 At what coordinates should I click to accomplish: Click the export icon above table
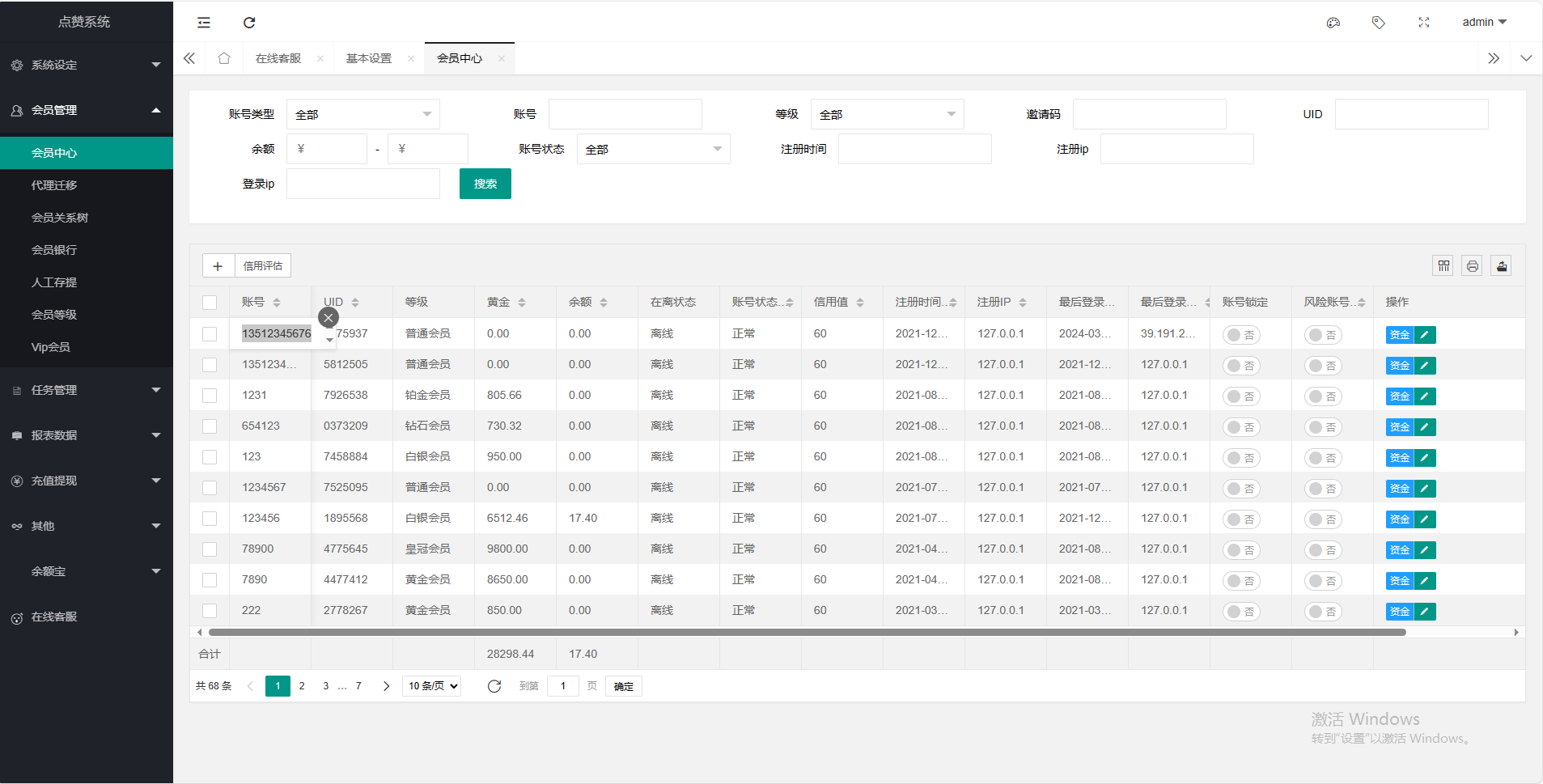pyautogui.click(x=1502, y=266)
